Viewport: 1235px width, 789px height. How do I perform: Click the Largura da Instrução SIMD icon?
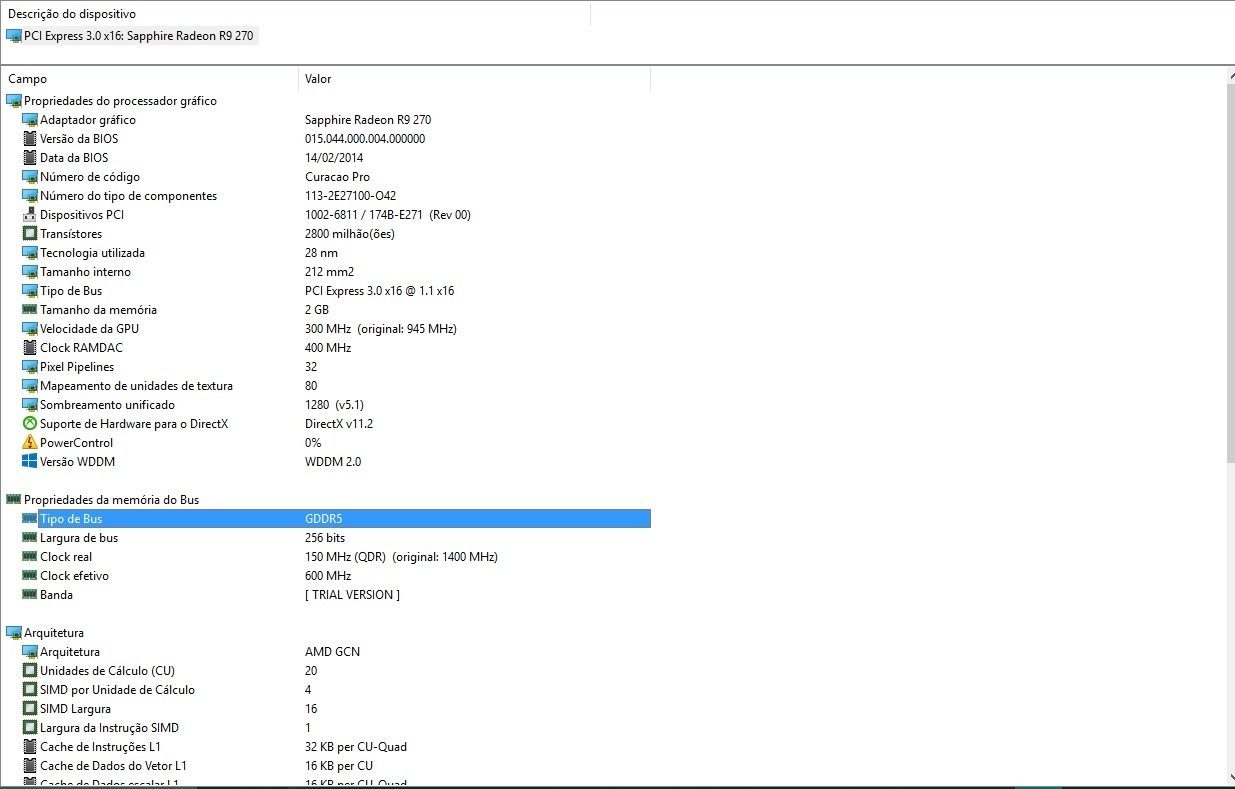click(x=30, y=728)
